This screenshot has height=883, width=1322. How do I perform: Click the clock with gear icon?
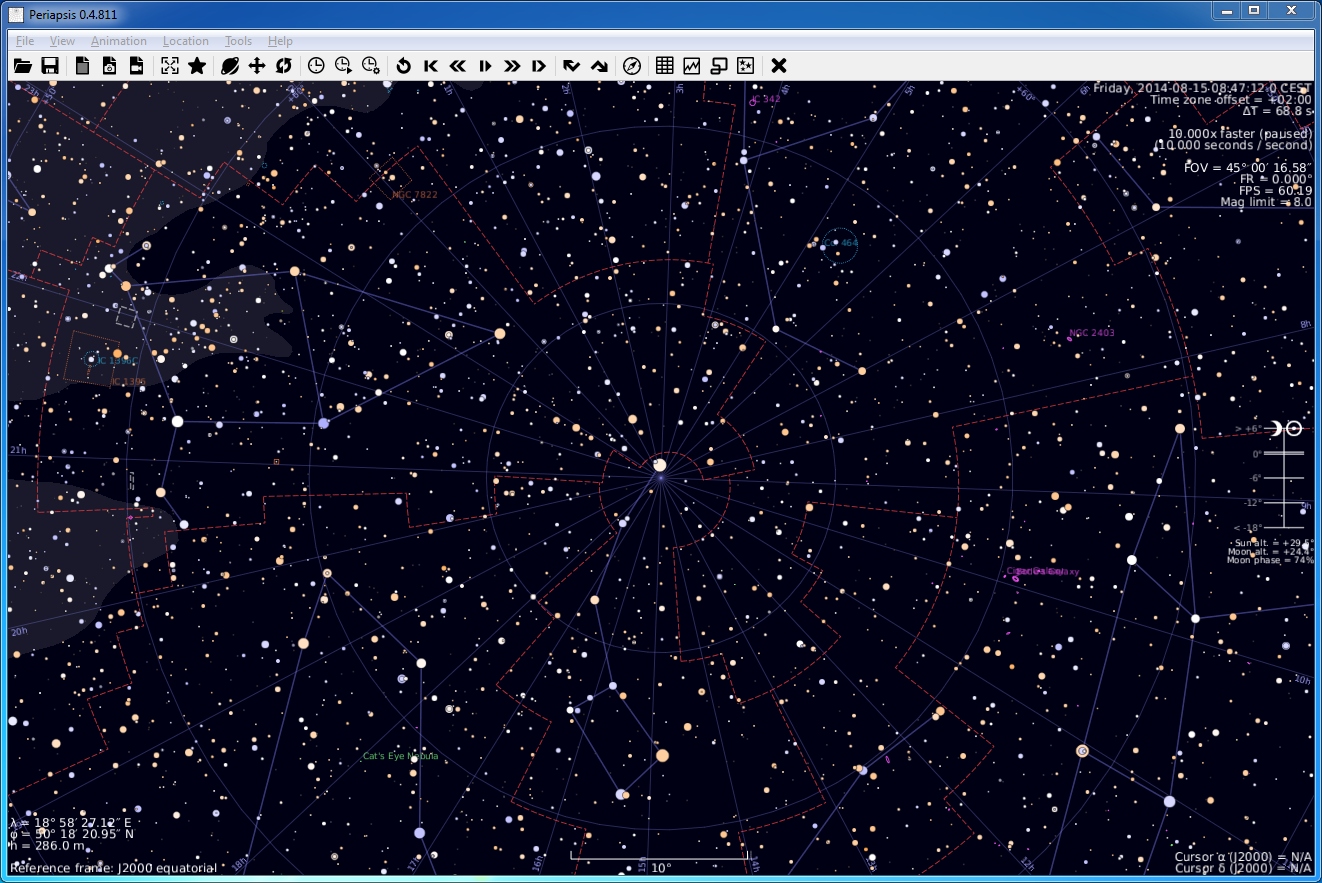(x=370, y=66)
